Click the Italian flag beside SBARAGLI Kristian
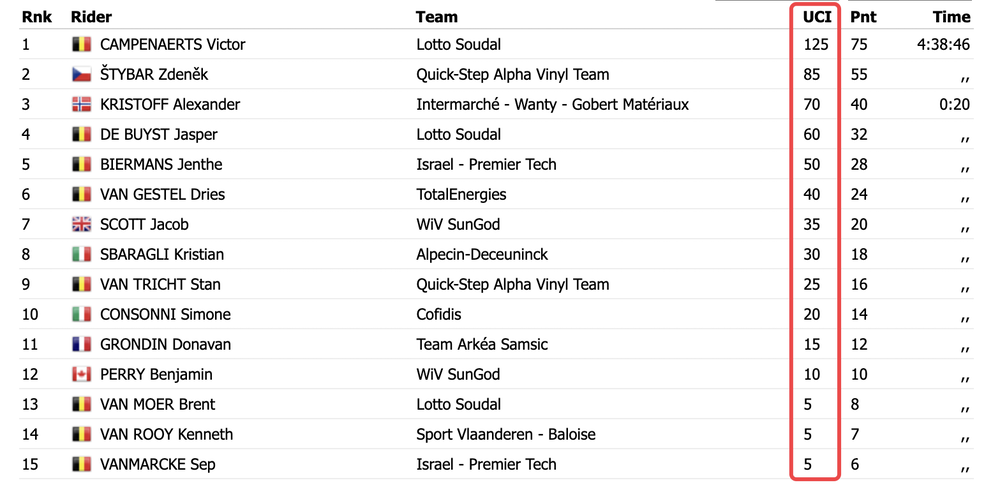 (82, 255)
